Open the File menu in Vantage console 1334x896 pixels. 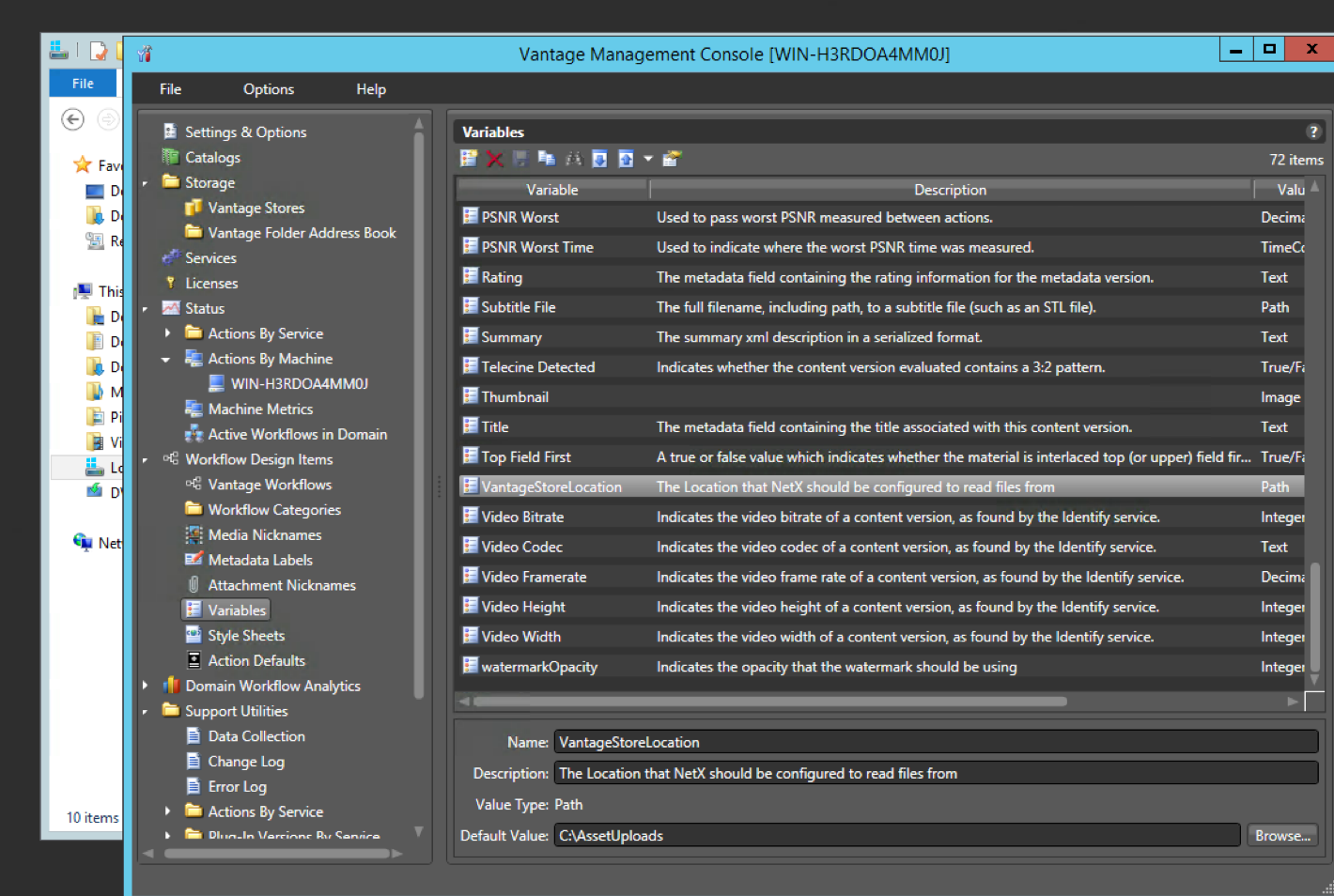170,89
